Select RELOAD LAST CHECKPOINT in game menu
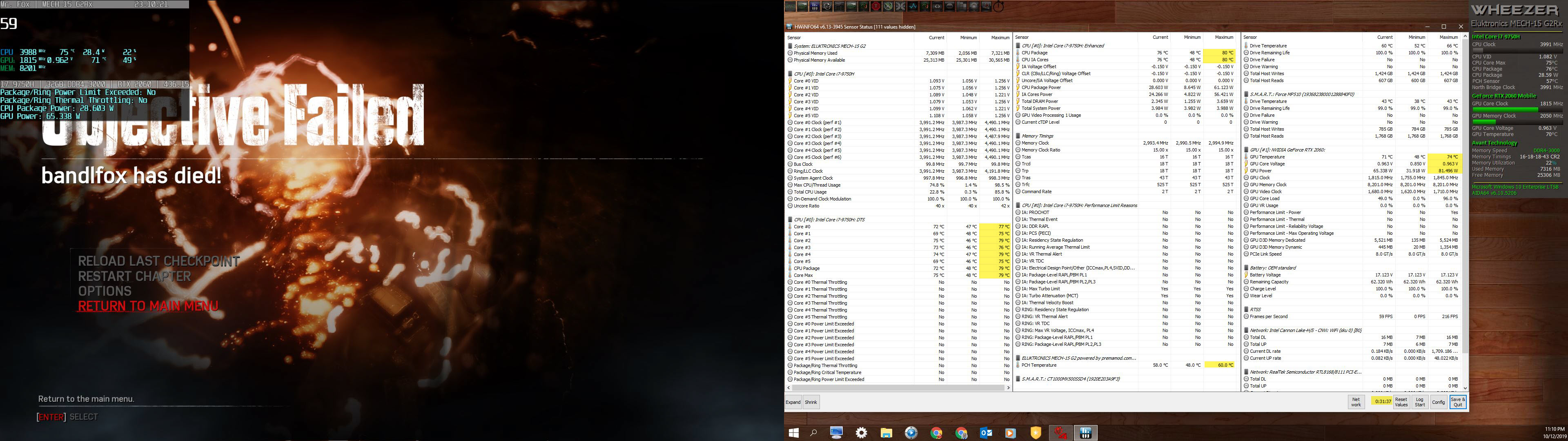 point(159,261)
